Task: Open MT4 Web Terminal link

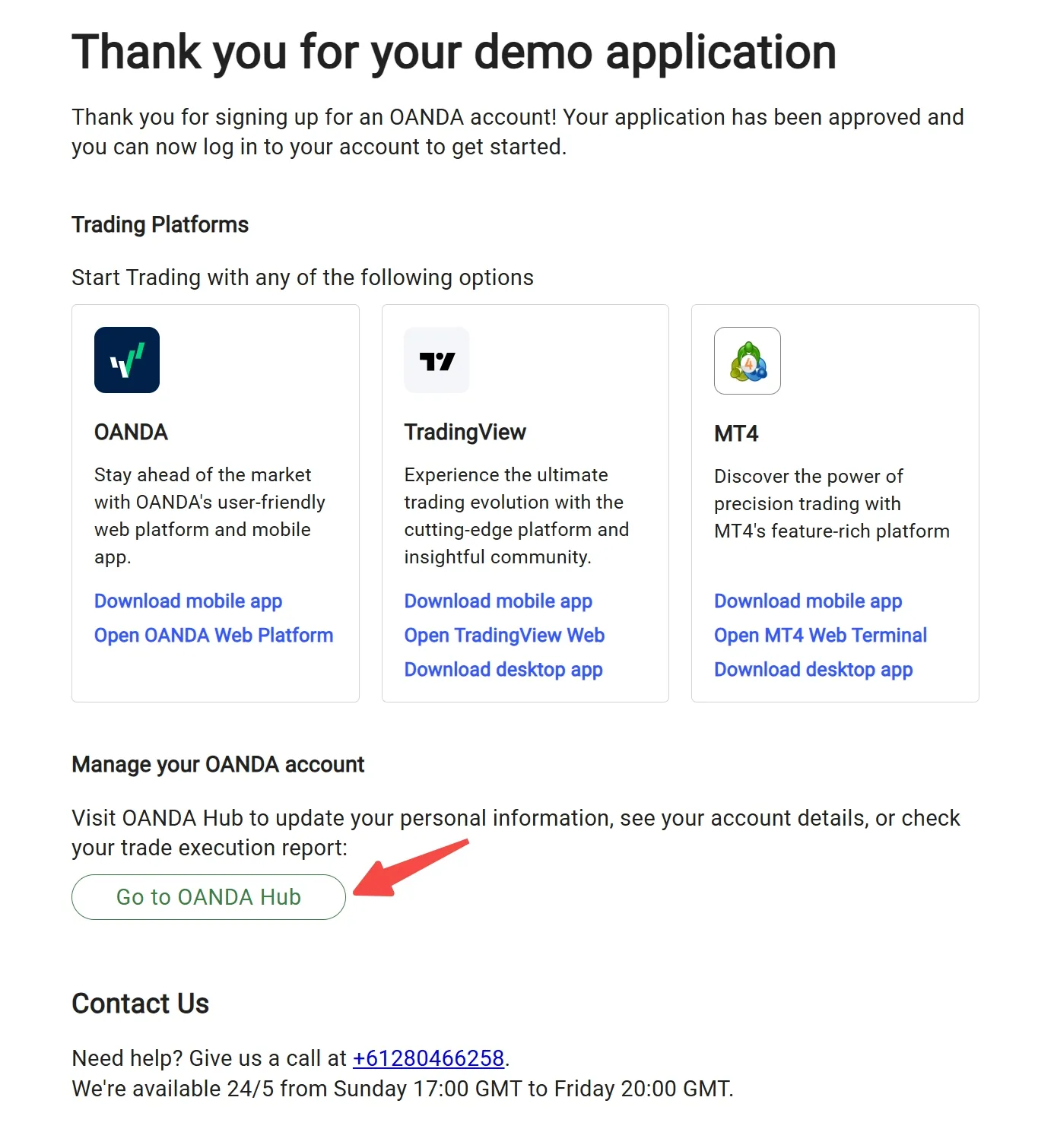Action: 821,635
